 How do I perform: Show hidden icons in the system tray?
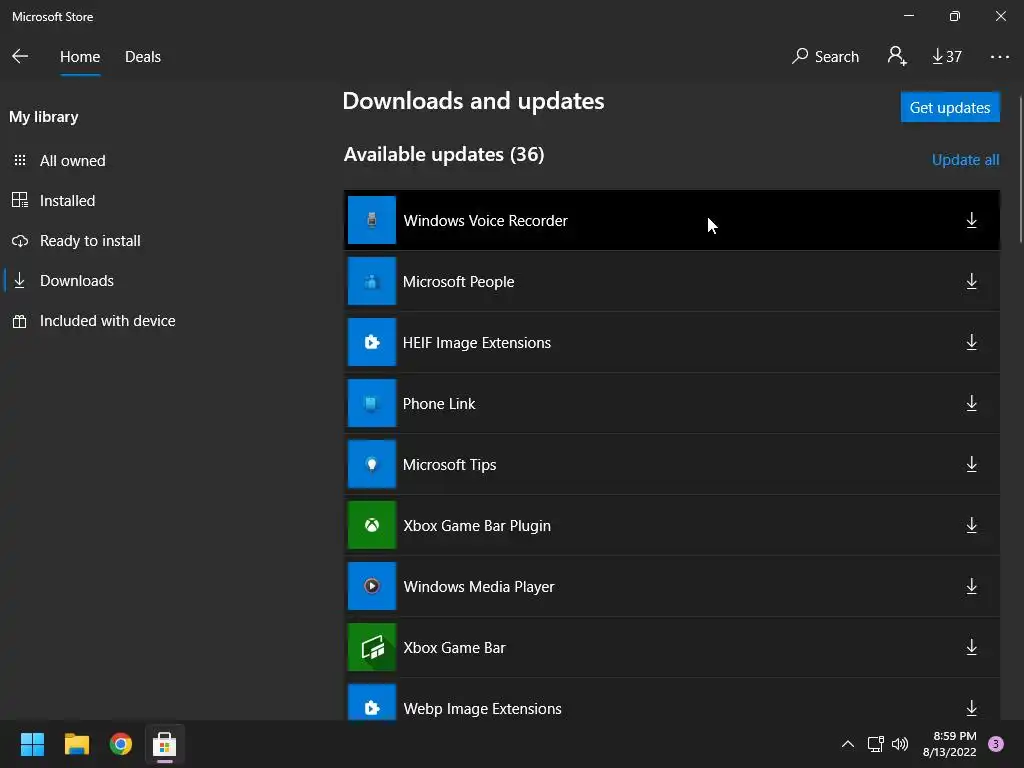(848, 744)
